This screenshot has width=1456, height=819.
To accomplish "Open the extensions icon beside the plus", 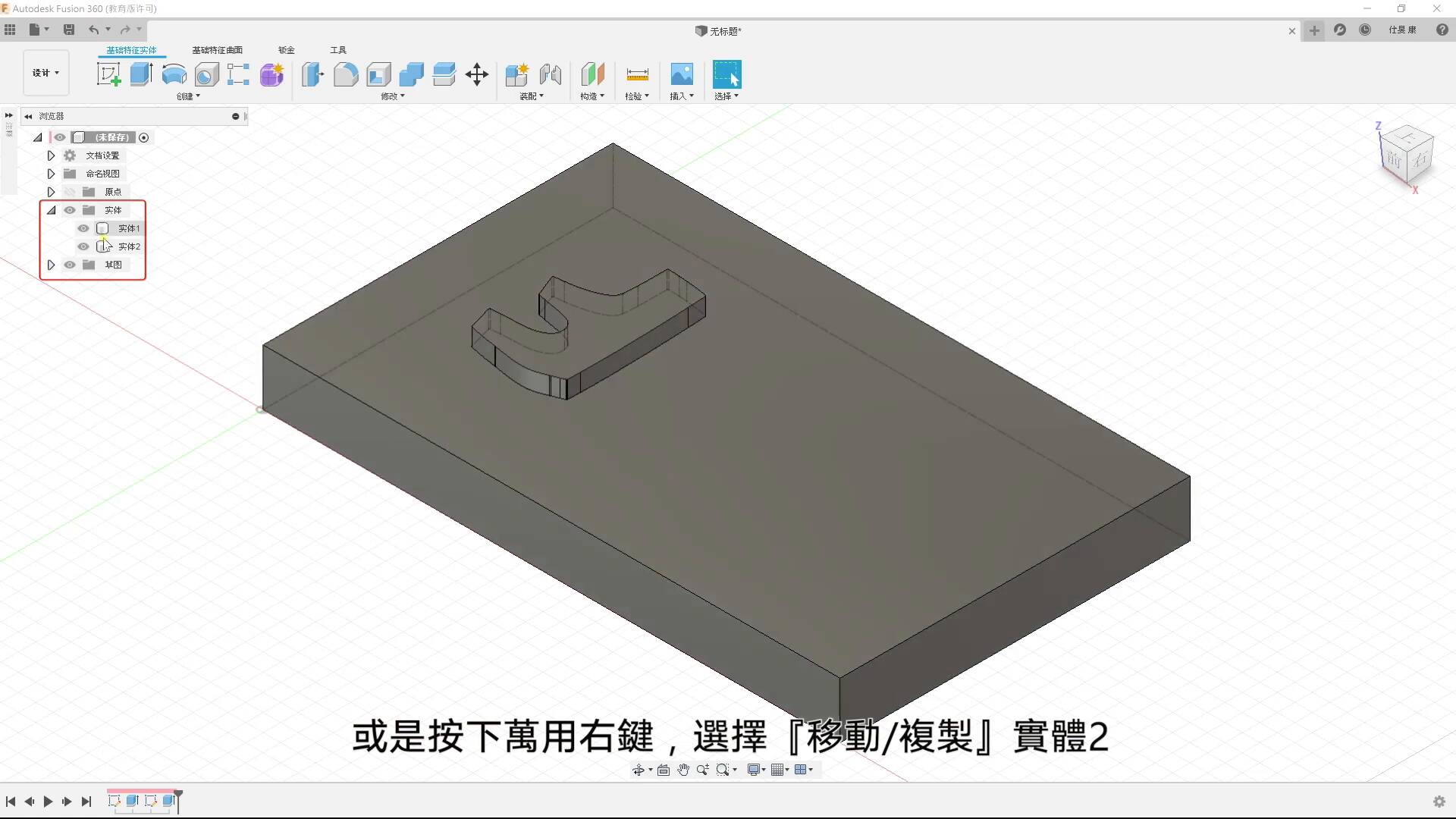I will click(x=1340, y=30).
